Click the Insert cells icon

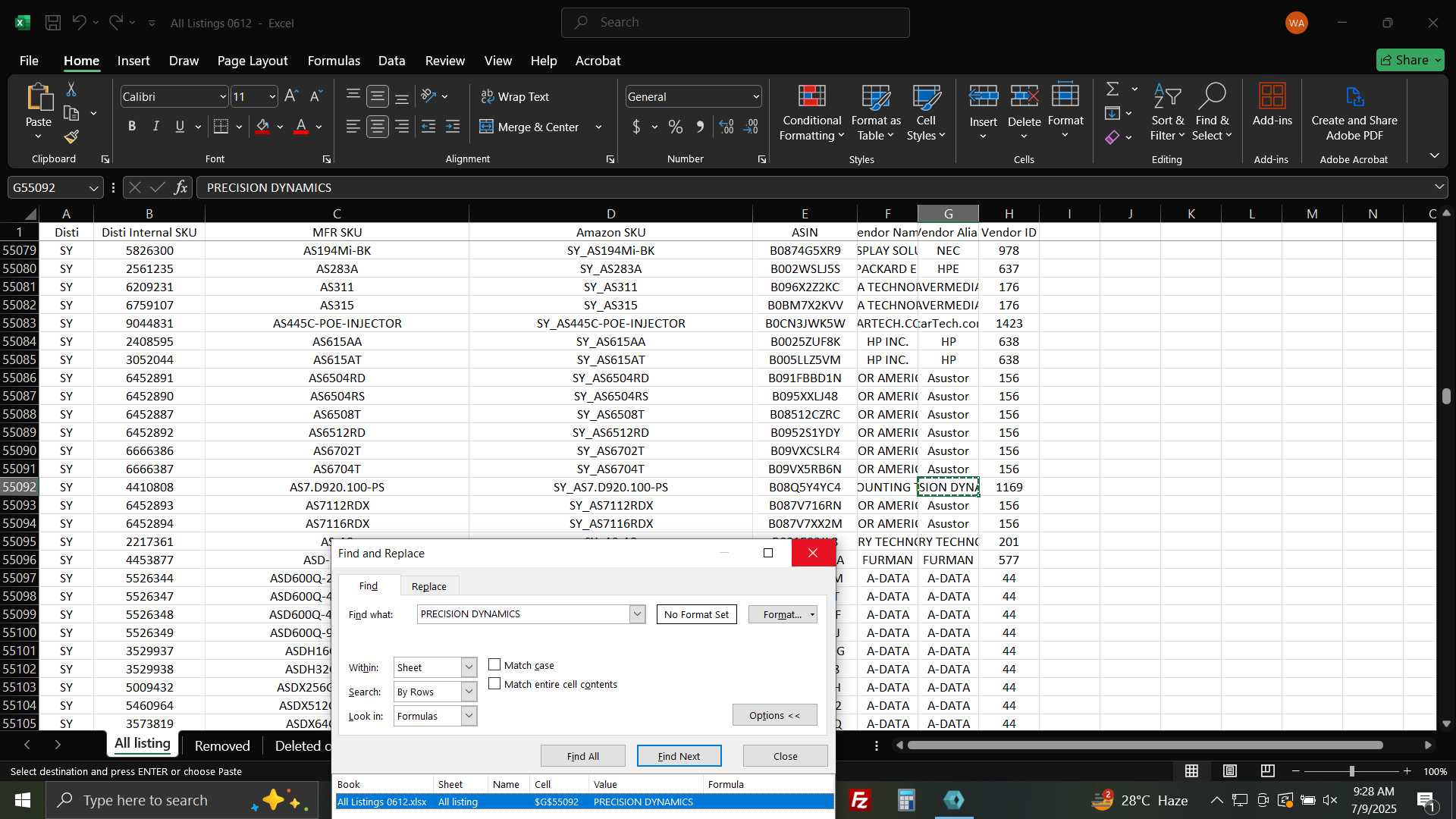pos(984,96)
